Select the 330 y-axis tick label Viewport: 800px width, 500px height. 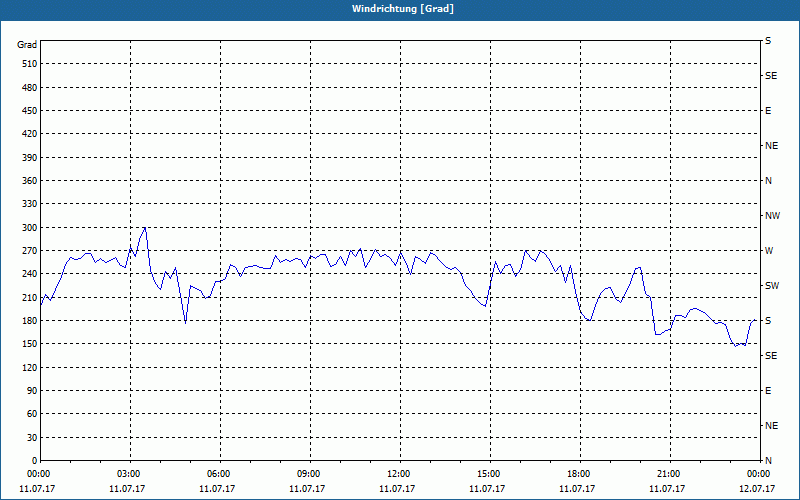(29, 204)
